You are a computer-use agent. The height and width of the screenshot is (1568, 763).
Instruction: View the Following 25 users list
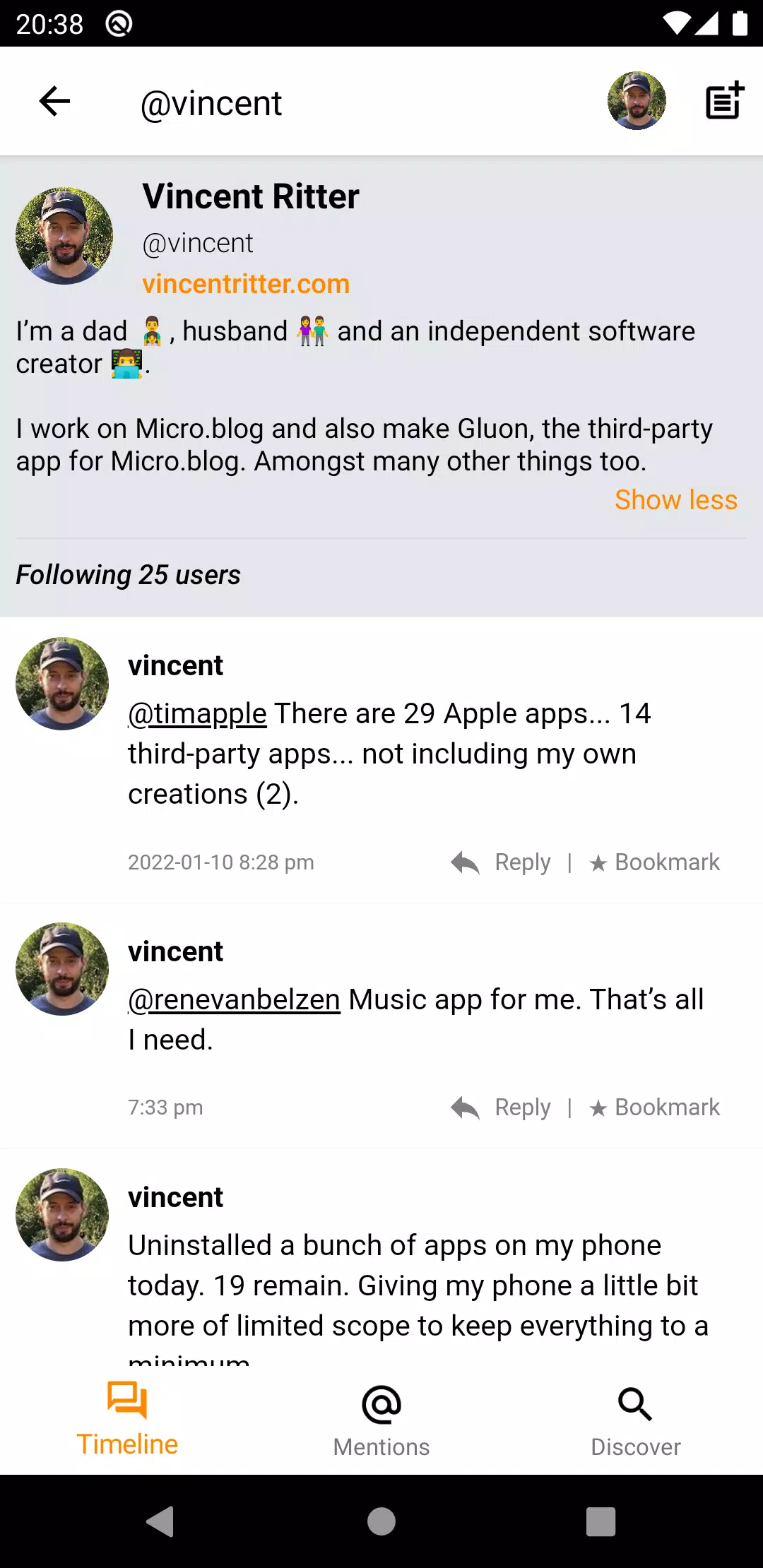point(128,575)
